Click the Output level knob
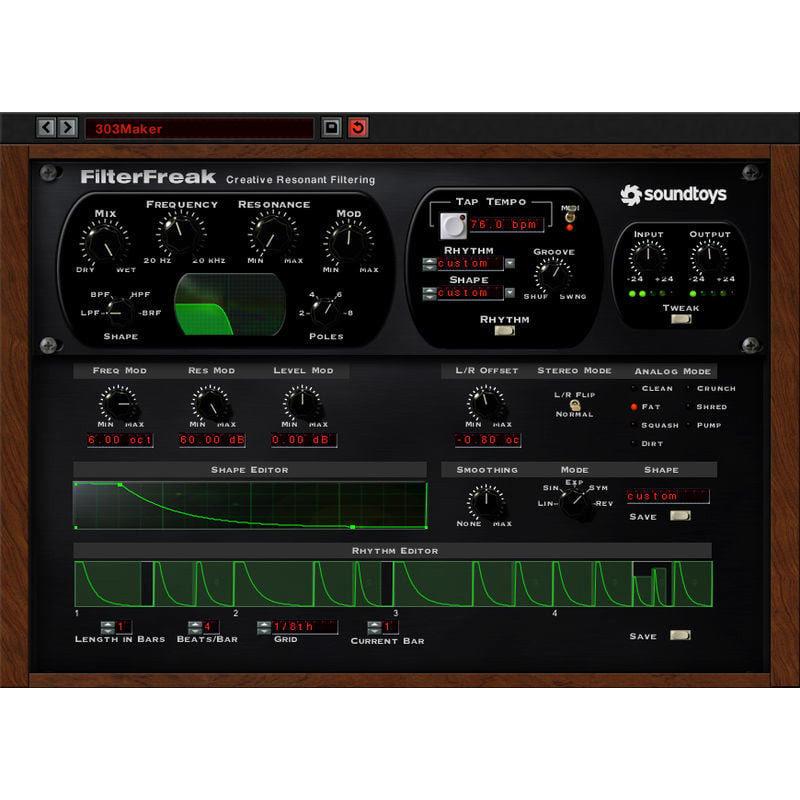 click(x=709, y=257)
